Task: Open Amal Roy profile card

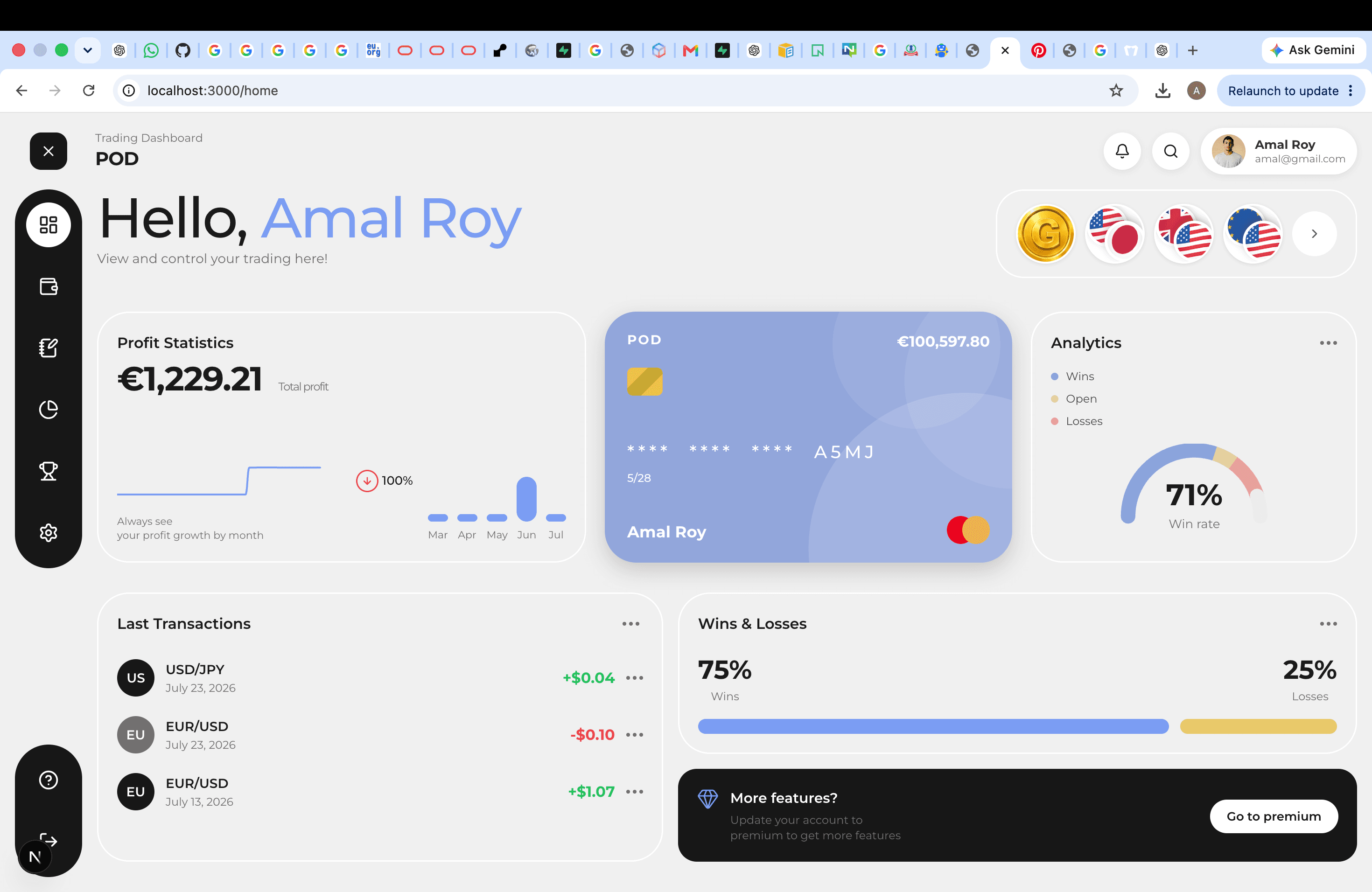Action: (x=1279, y=151)
